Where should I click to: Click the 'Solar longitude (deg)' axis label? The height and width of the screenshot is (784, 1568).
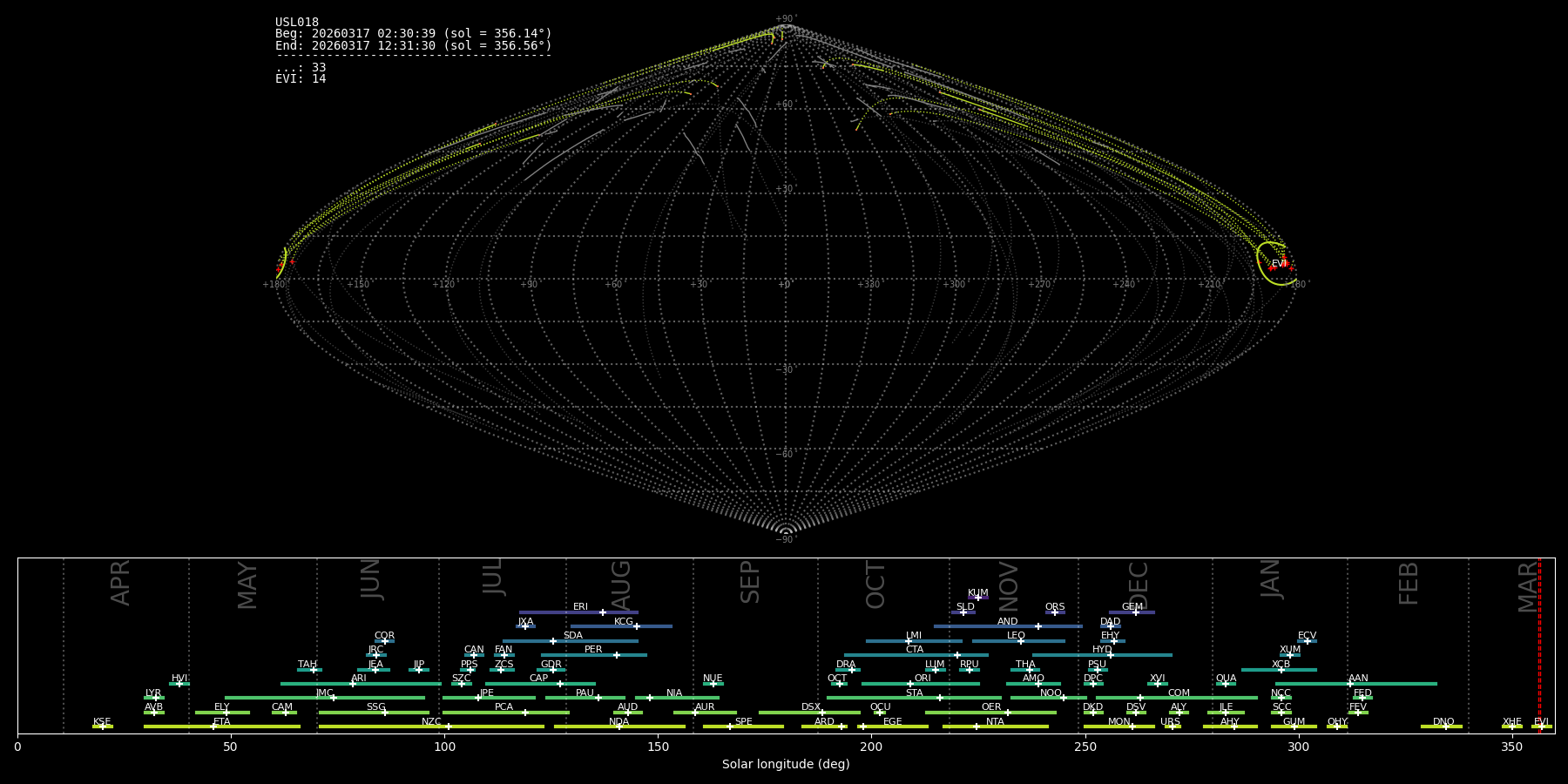(x=786, y=765)
